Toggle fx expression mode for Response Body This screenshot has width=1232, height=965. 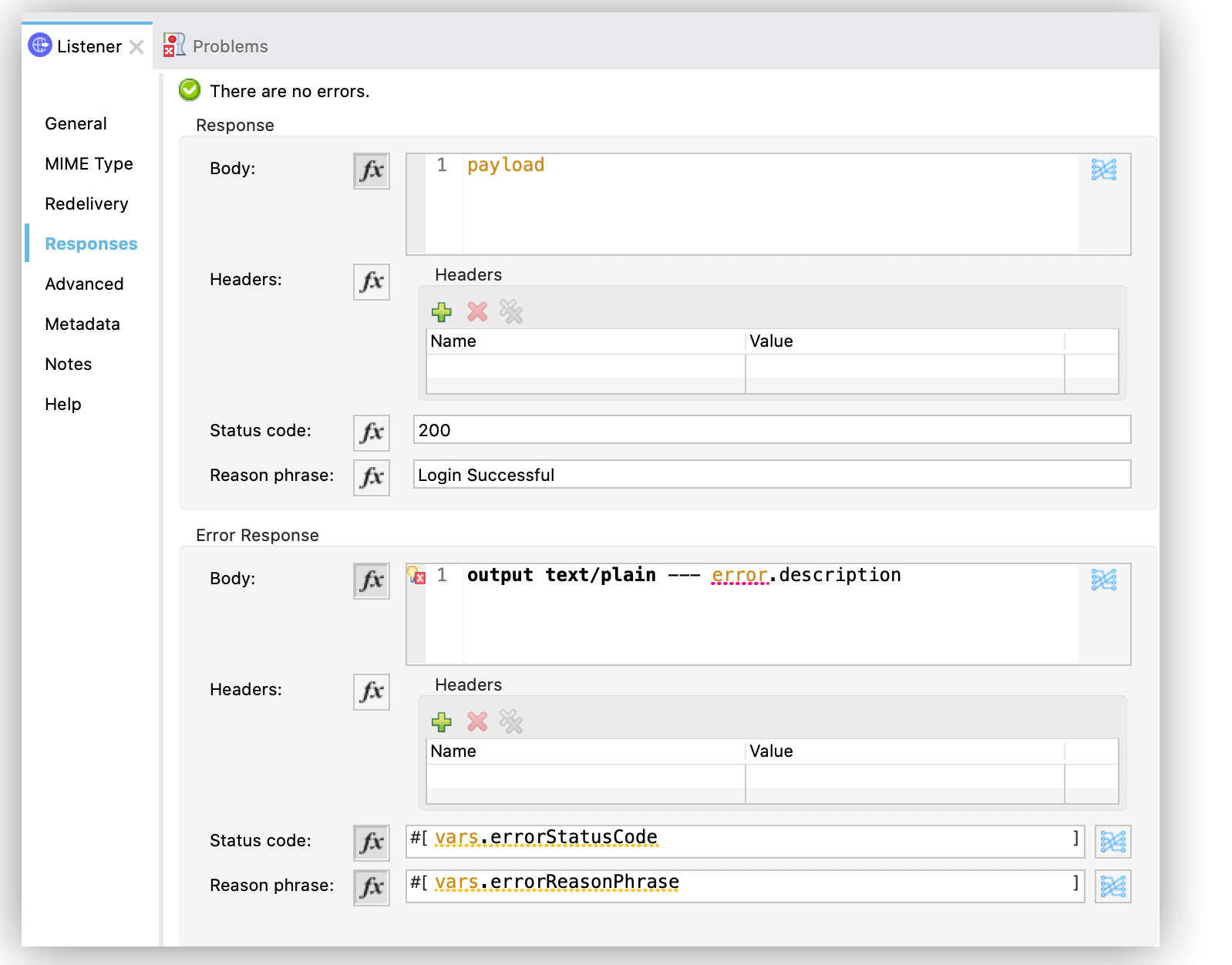click(x=371, y=170)
